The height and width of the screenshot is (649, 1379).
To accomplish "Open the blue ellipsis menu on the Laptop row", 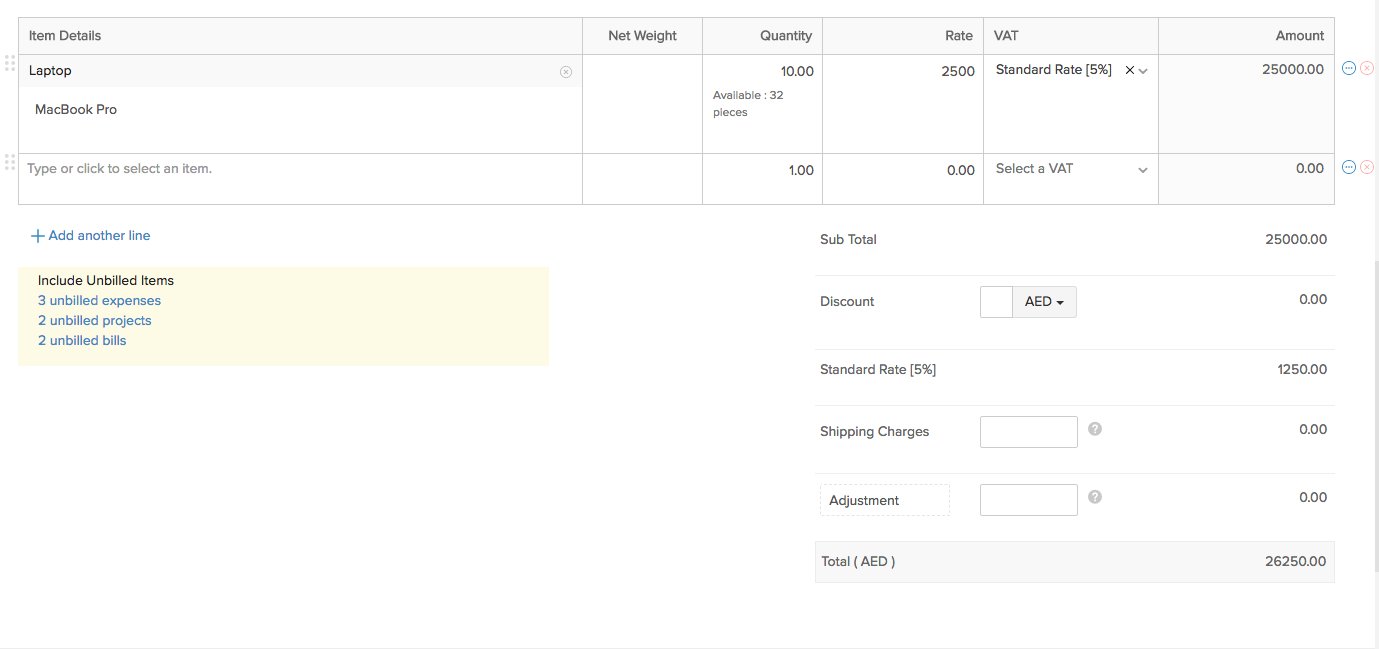I will (x=1348, y=68).
